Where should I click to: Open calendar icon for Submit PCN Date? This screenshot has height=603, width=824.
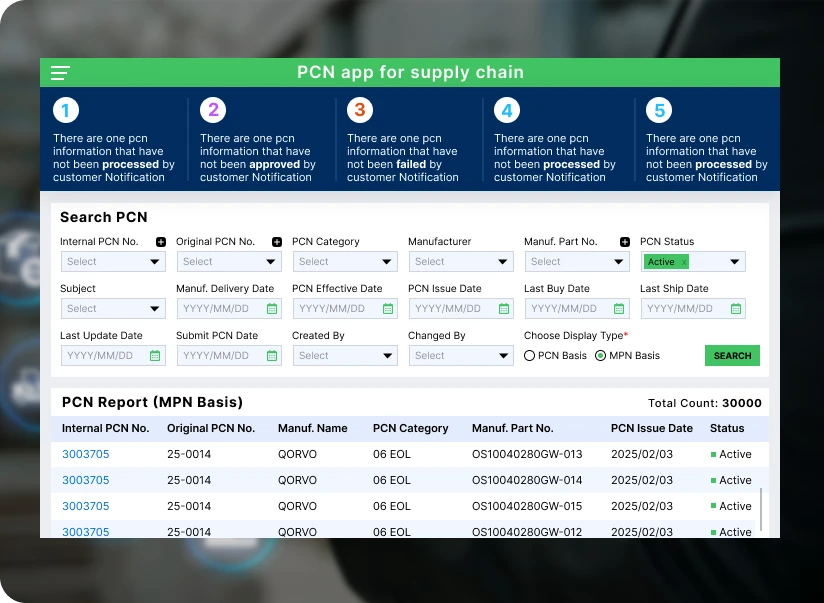pos(272,356)
